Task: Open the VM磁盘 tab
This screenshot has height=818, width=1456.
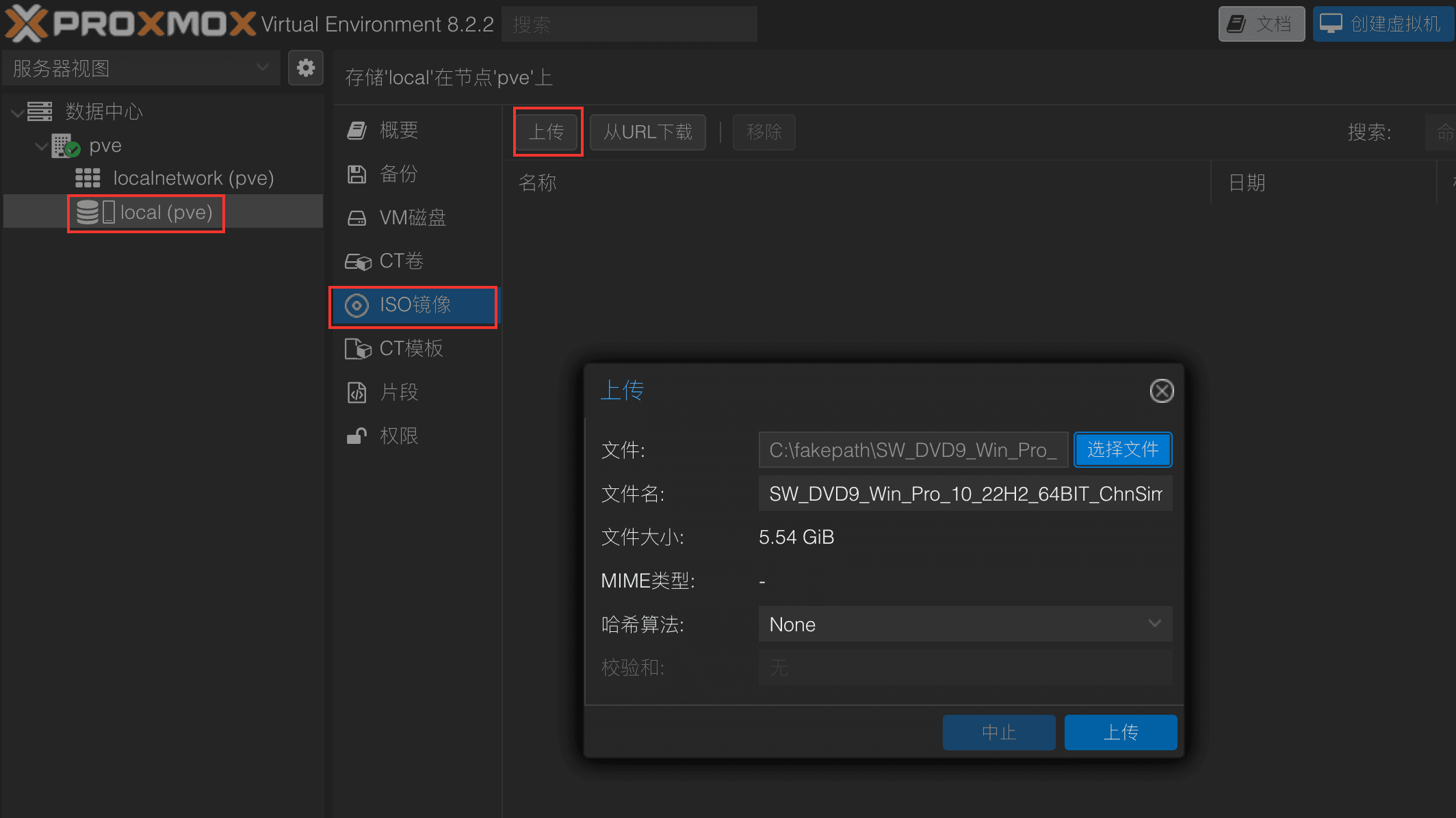Action: [x=416, y=217]
